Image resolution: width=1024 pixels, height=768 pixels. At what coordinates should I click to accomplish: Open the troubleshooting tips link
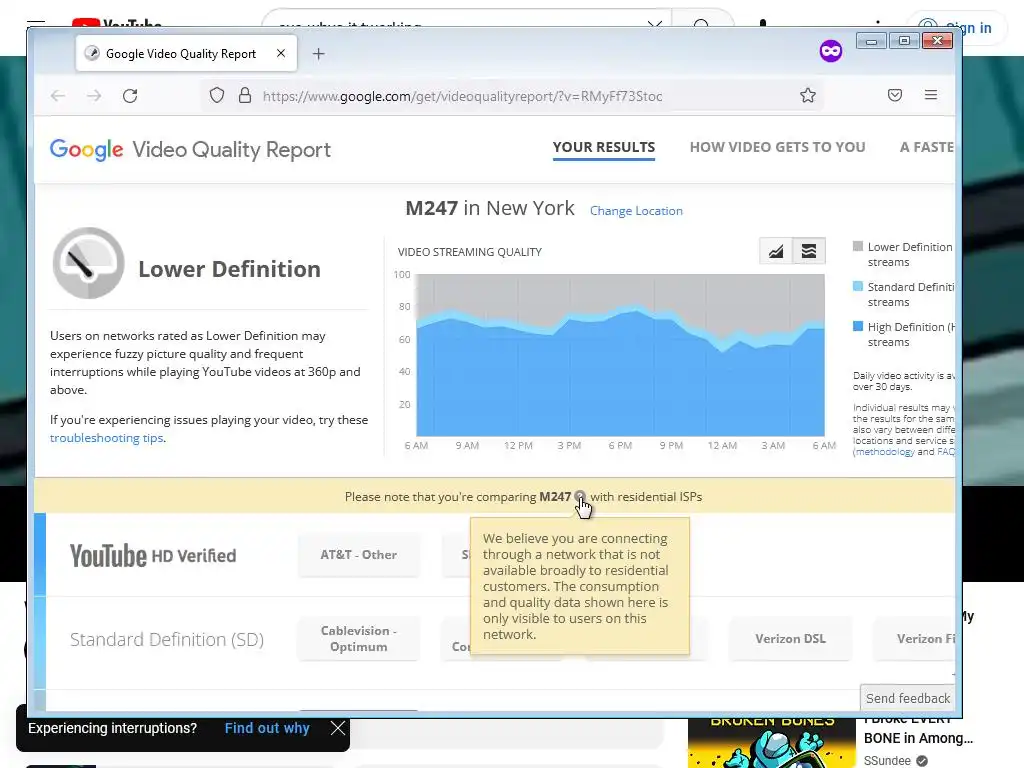(x=106, y=438)
